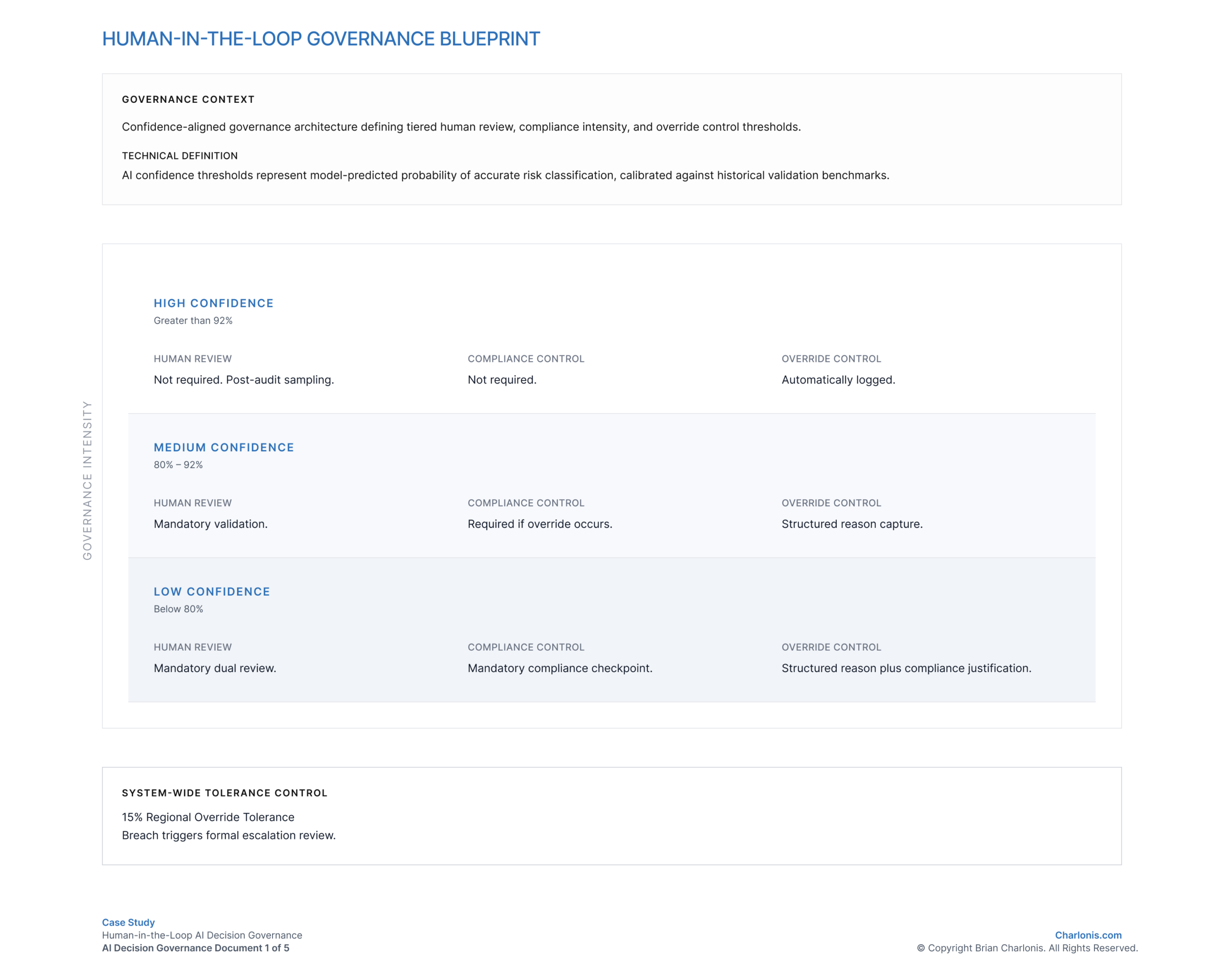The height and width of the screenshot is (980, 1224).
Task: Click the Mandatory dual review text
Action: 215,668
